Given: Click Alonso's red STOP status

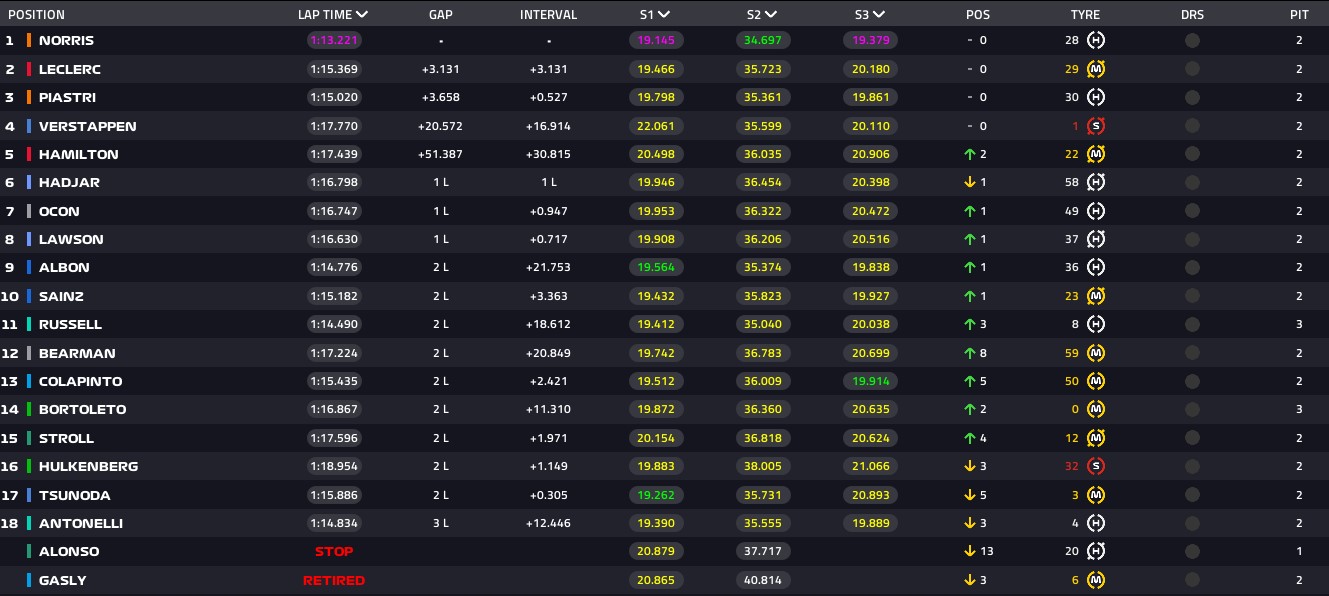Looking at the screenshot, I should (x=334, y=552).
